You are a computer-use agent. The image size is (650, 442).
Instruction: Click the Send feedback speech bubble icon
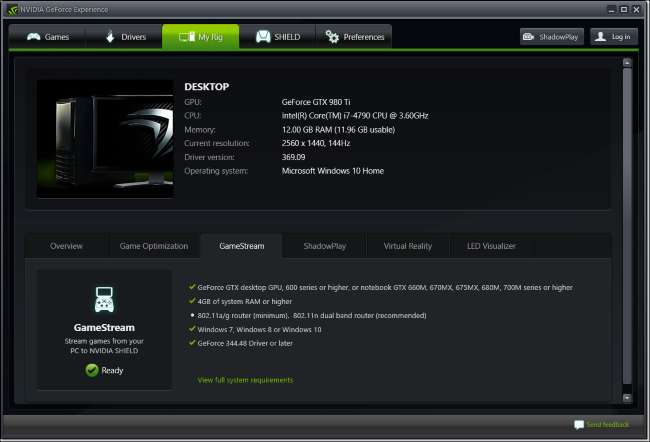(x=579, y=425)
